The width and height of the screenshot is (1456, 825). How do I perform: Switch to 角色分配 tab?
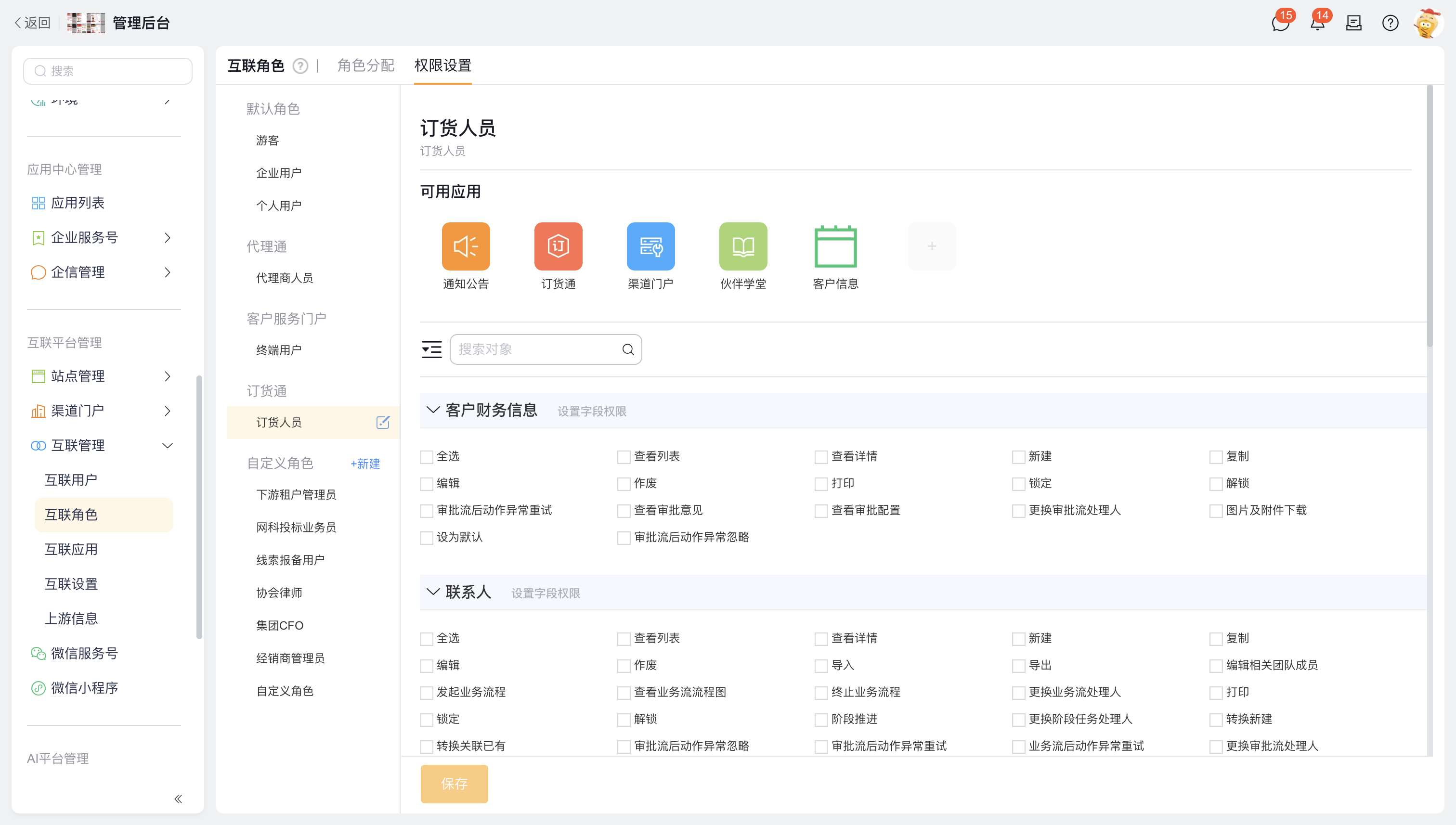pyautogui.click(x=365, y=66)
